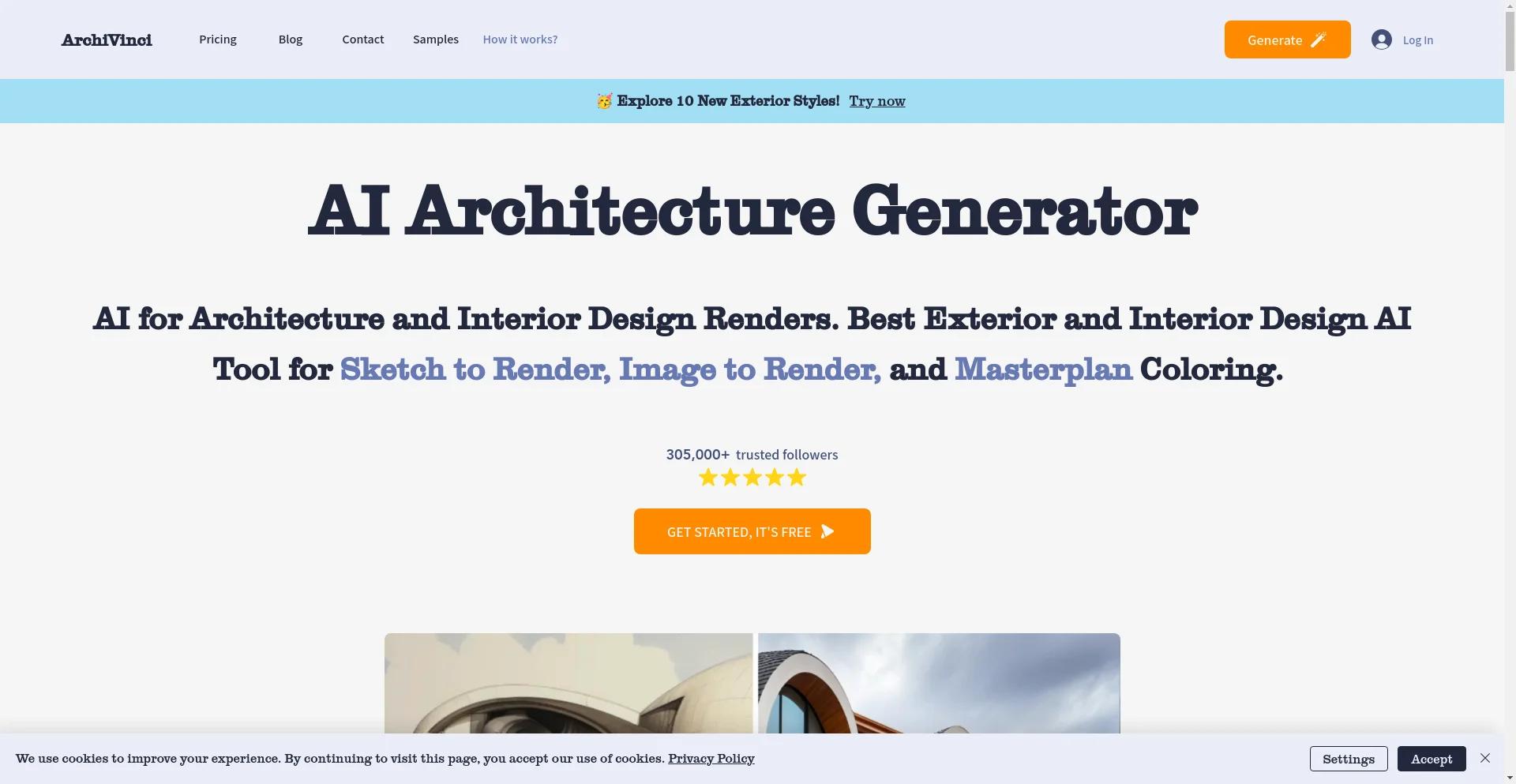
Task: Click the orange Generate button
Action: [1287, 39]
